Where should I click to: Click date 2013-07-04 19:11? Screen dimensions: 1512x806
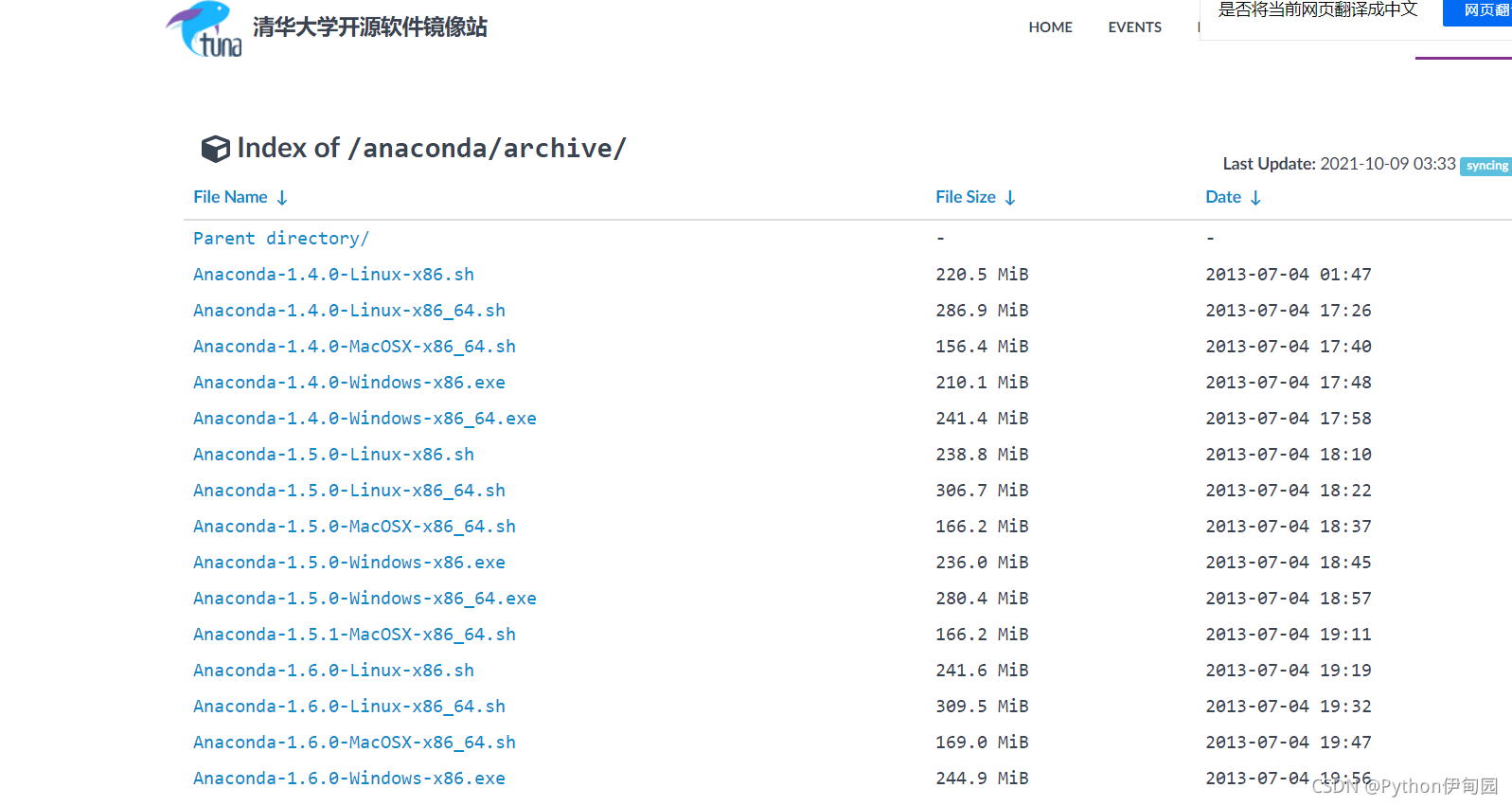1289,635
